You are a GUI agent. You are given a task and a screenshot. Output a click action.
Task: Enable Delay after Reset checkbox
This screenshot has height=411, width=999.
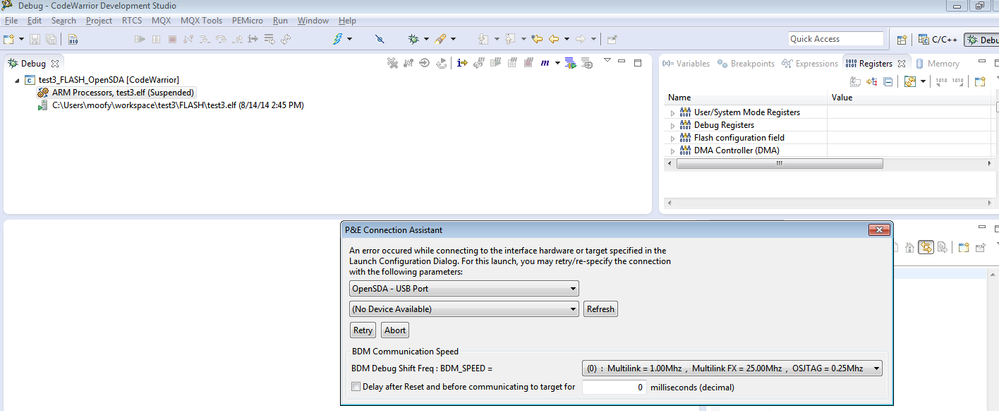click(x=356, y=386)
